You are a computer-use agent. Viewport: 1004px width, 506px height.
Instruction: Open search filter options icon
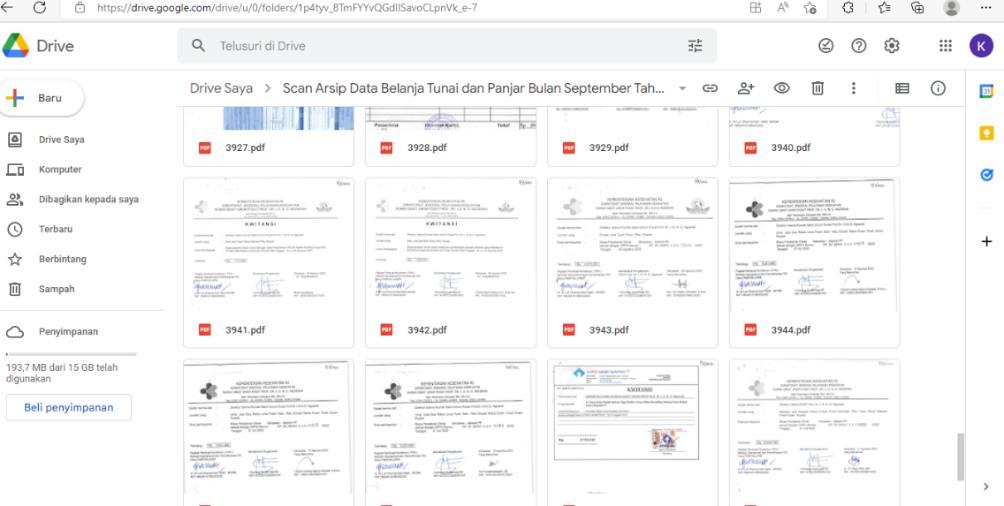point(695,45)
